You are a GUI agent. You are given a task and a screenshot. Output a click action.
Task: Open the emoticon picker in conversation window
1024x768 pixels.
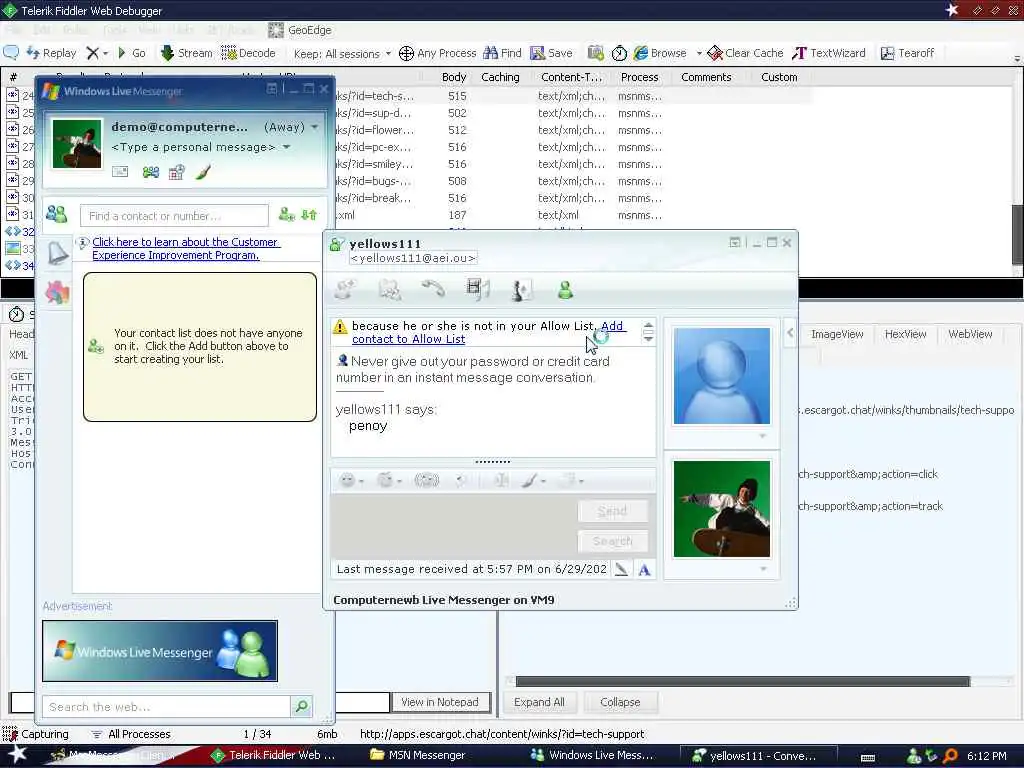[x=351, y=481]
